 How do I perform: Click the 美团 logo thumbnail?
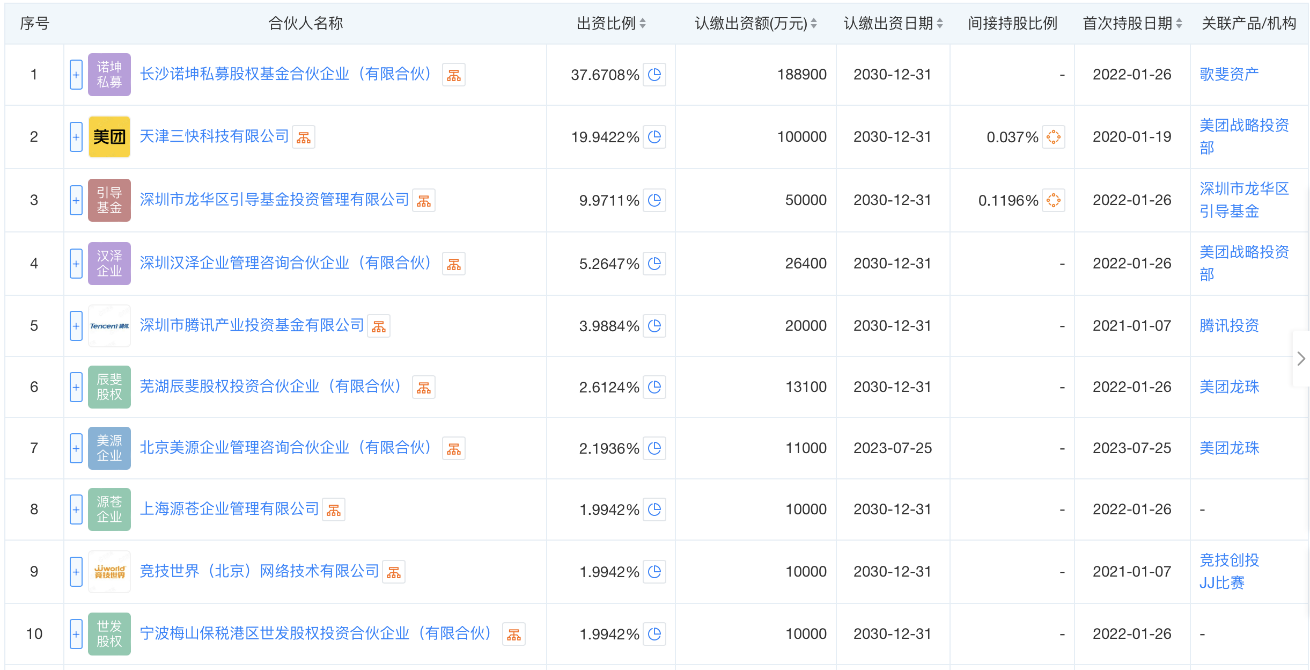point(109,137)
